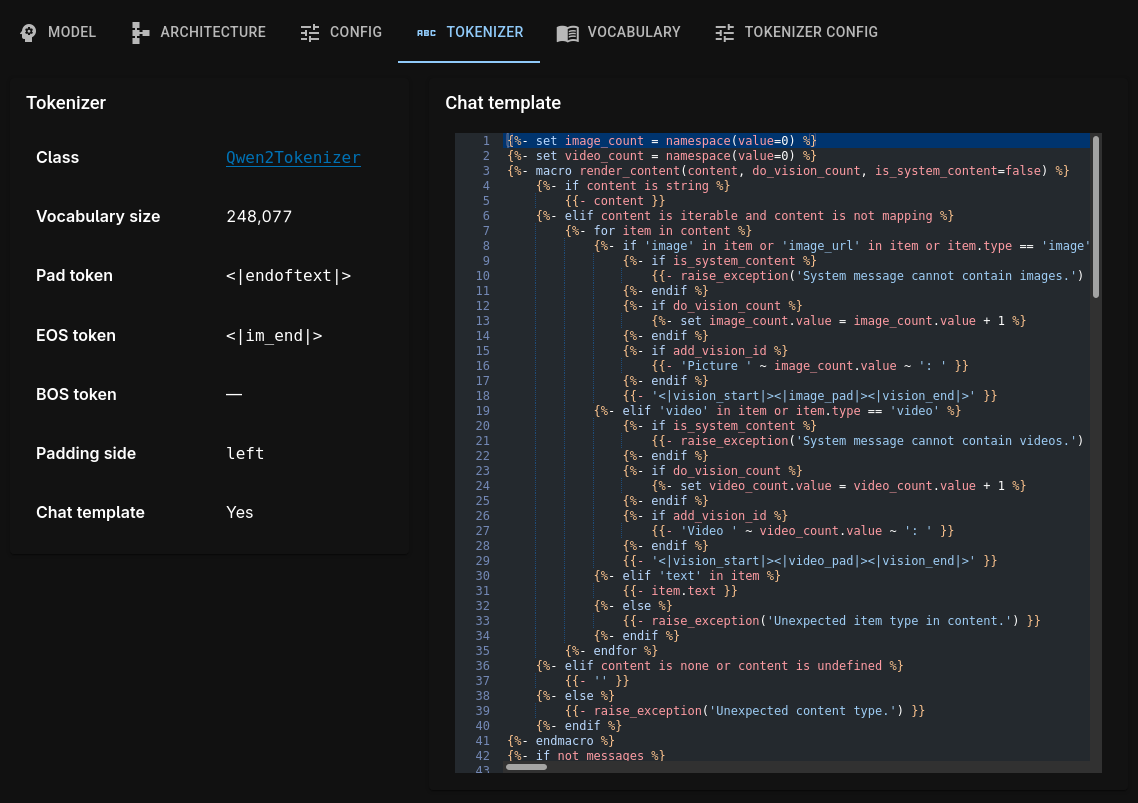1138x803 pixels.
Task: Click the 'System message cannot contain videos.' line
Action: click(x=867, y=441)
